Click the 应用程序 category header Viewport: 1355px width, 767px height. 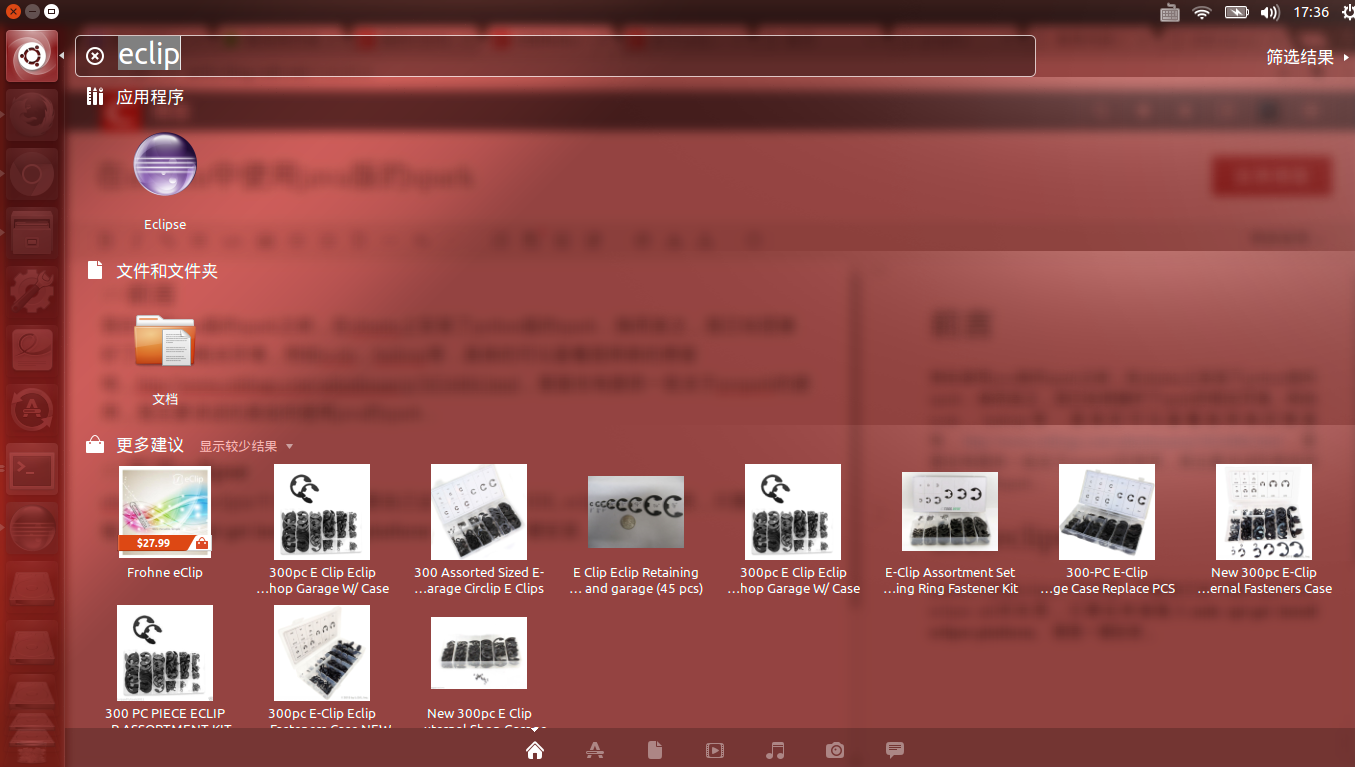click(150, 97)
